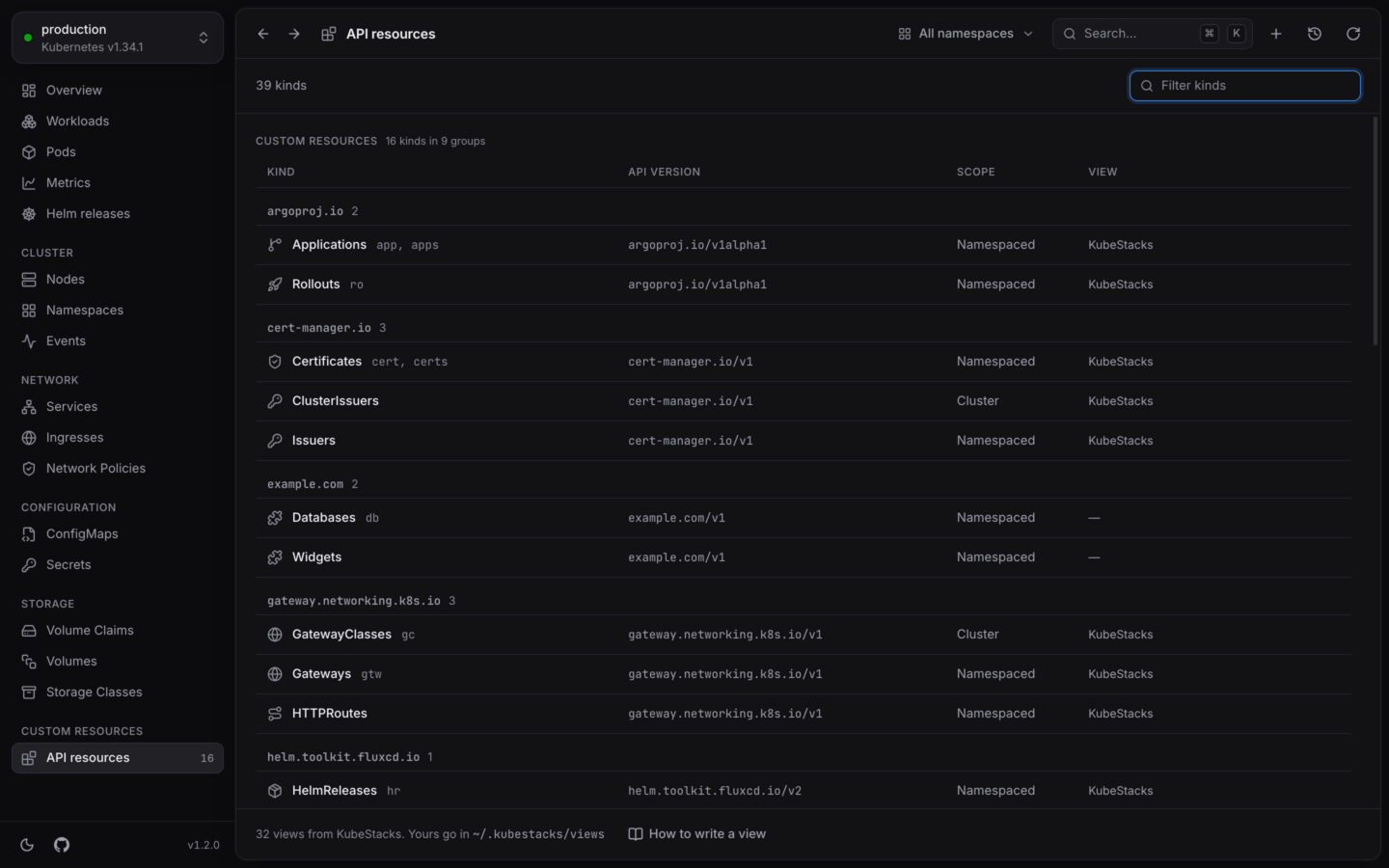Screen dimensions: 1389x868
Task: Open the Gateways kind row
Action: click(x=803, y=674)
